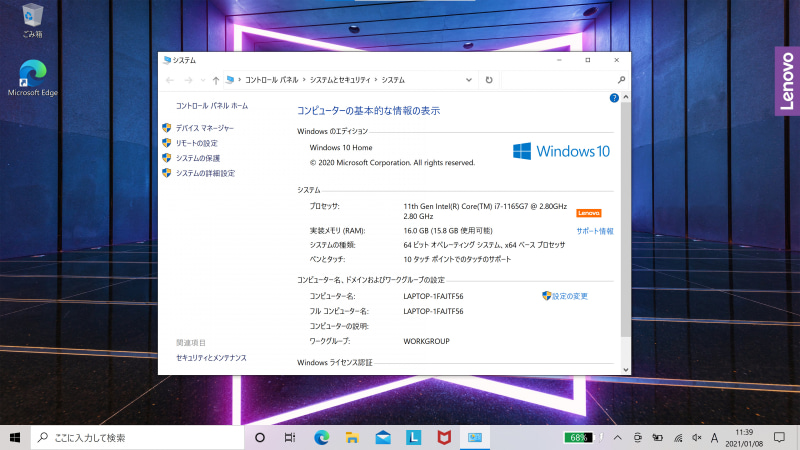Open File Explorer from the taskbar
Image resolution: width=800 pixels, height=450 pixels.
click(352, 437)
